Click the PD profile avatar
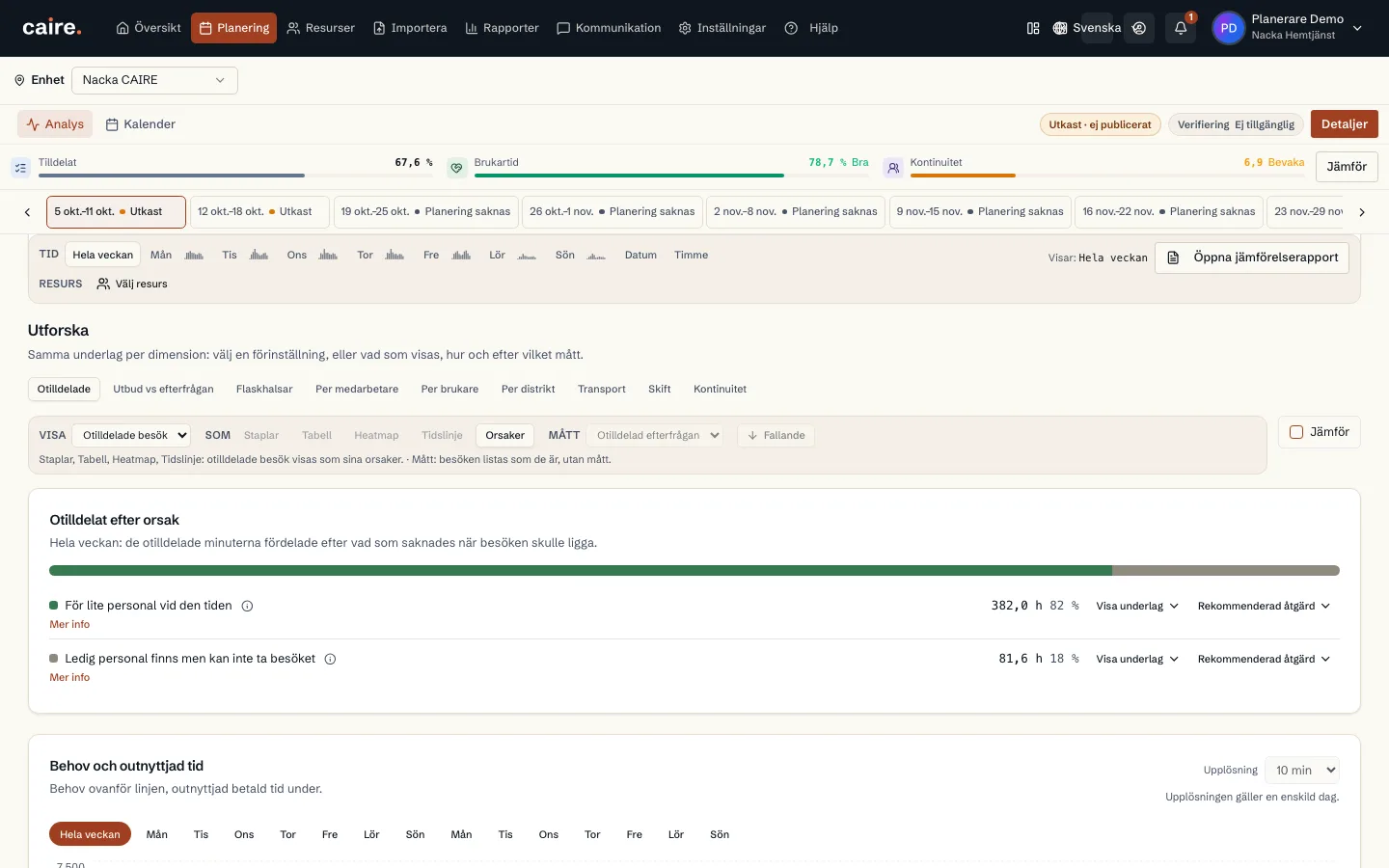This screenshot has height=868, width=1389. pyautogui.click(x=1229, y=28)
